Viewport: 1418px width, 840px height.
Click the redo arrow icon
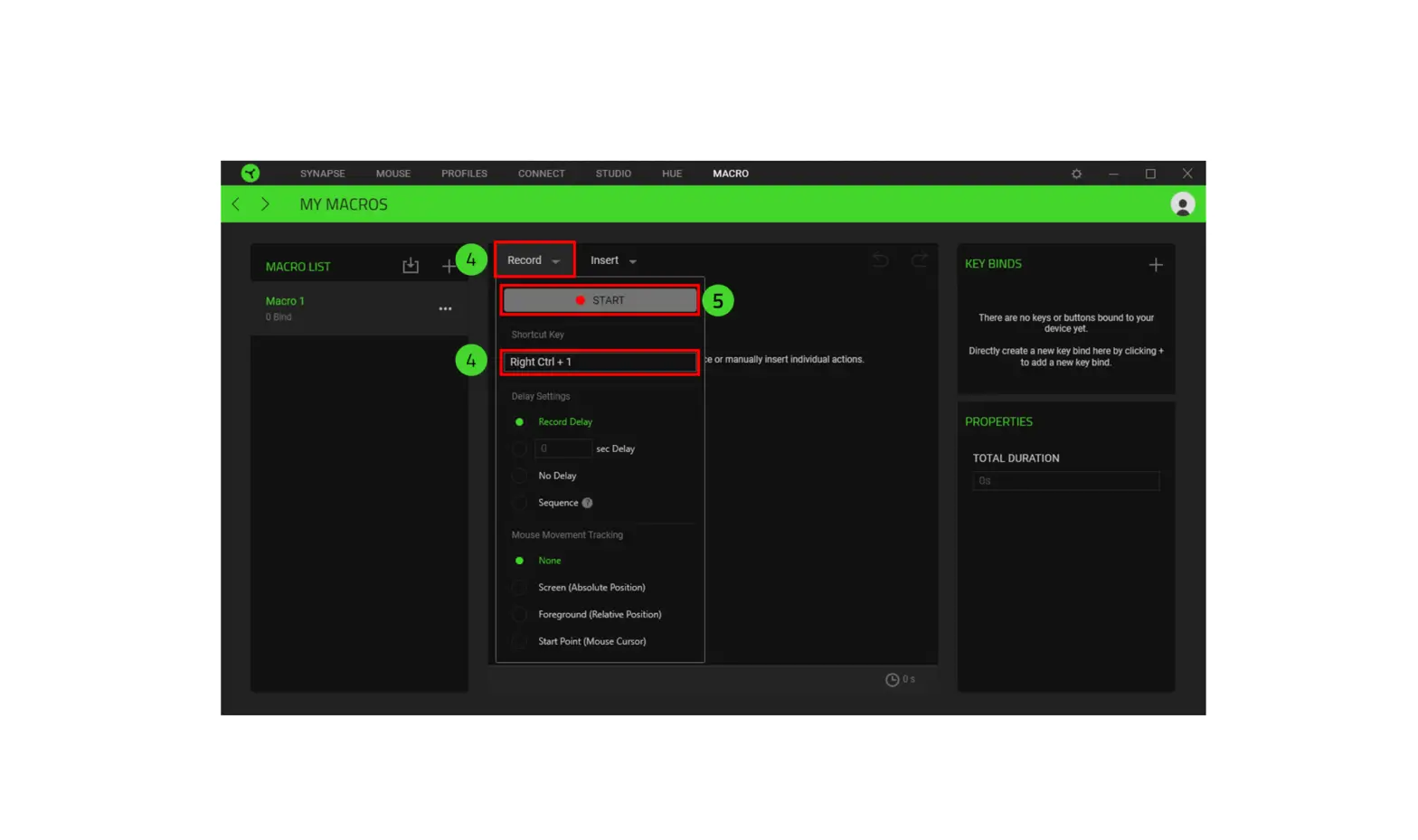(919, 260)
